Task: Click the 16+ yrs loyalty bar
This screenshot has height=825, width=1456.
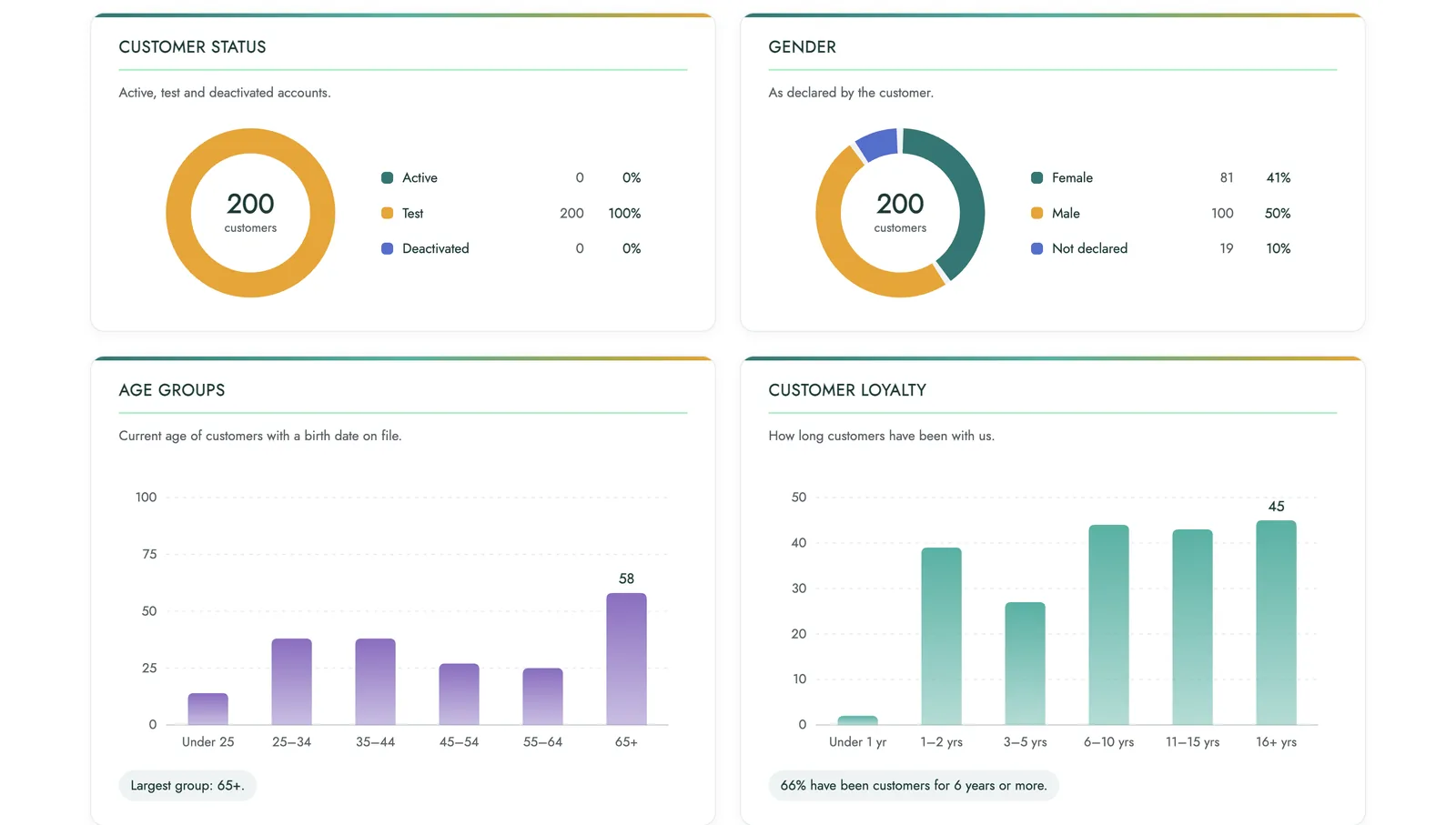Action: pos(1276,622)
